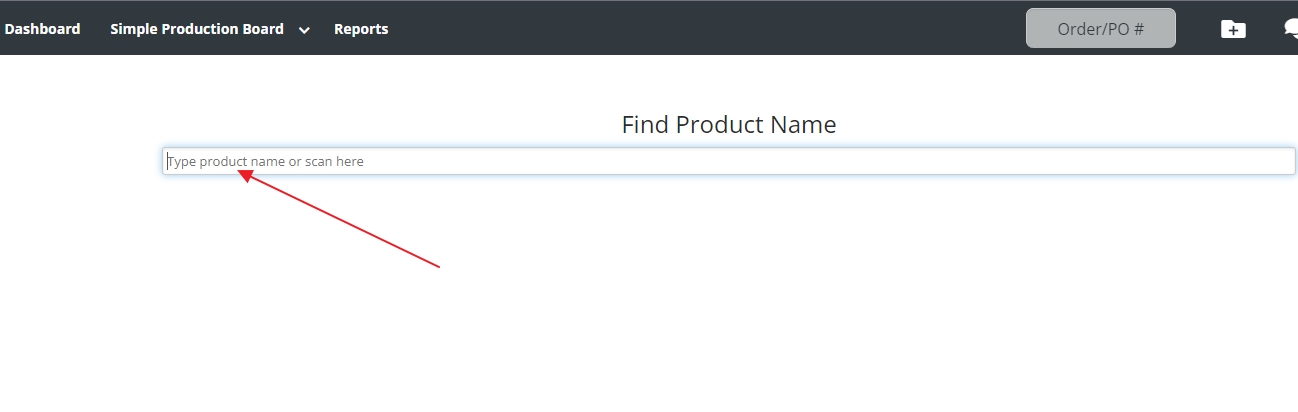Go to the Dashboard

[x=42, y=29]
